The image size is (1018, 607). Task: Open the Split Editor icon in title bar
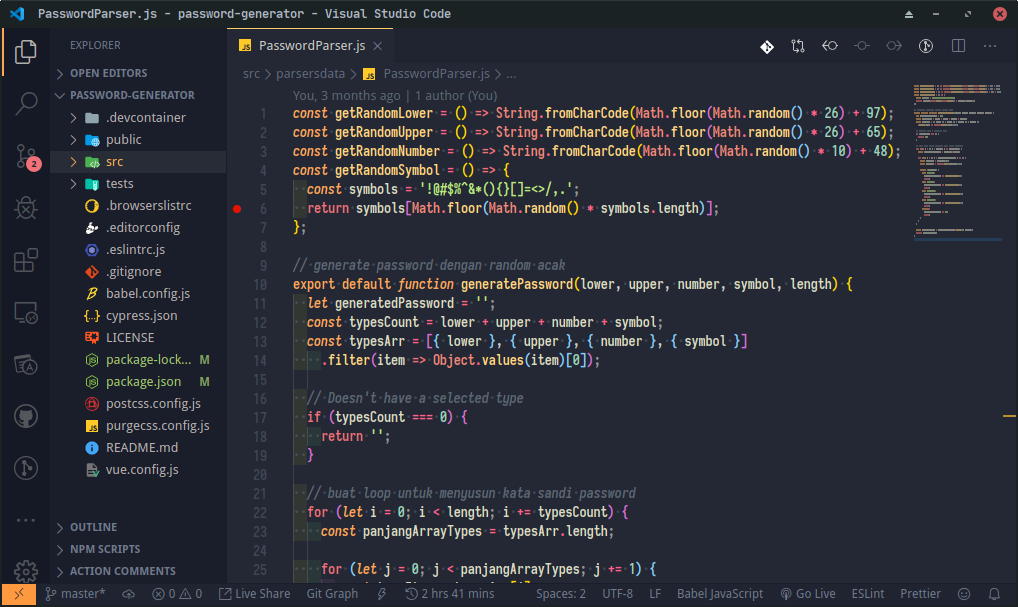point(957,46)
